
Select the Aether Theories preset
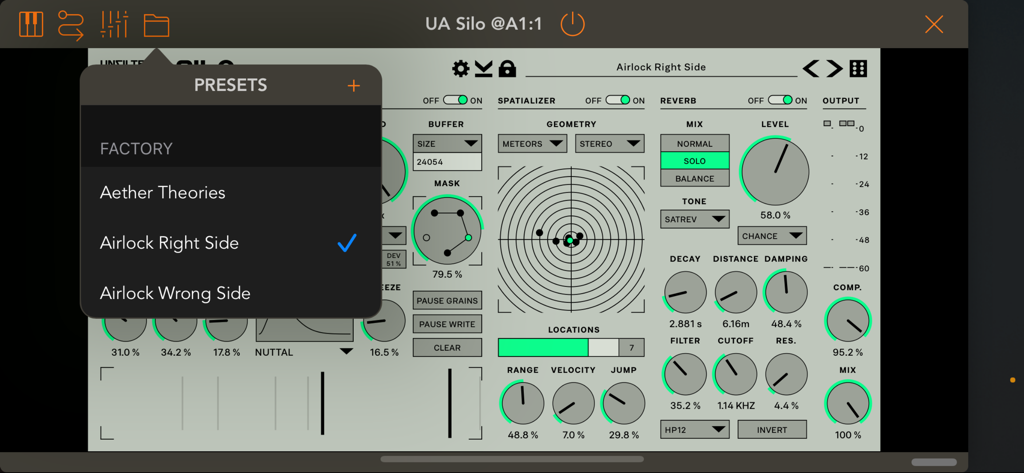[x=231, y=193]
